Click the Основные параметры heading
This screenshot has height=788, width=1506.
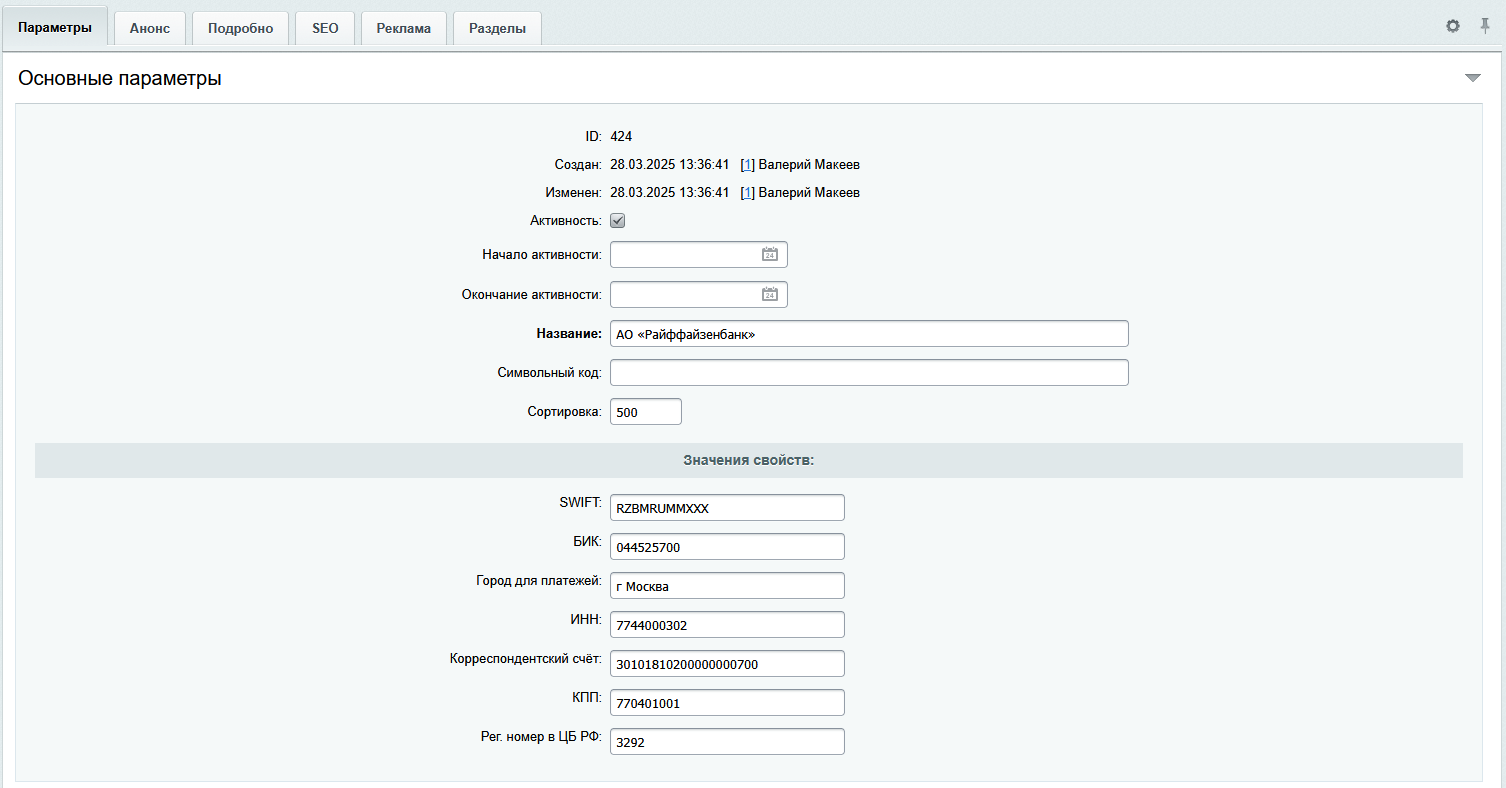(120, 78)
